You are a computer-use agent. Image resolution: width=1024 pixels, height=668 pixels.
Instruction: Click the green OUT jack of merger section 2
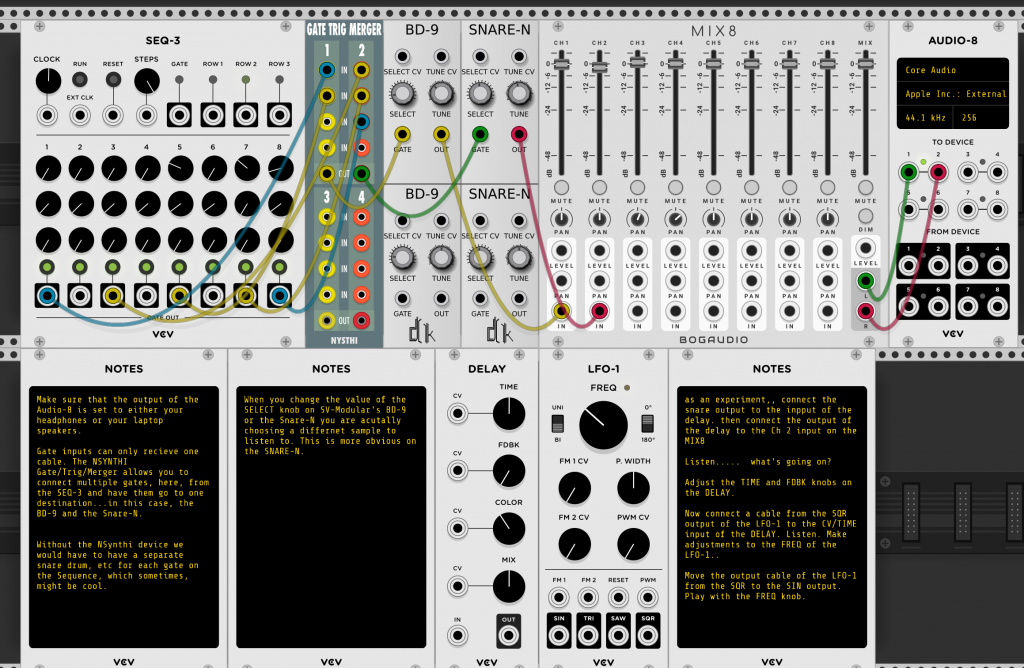[361, 174]
